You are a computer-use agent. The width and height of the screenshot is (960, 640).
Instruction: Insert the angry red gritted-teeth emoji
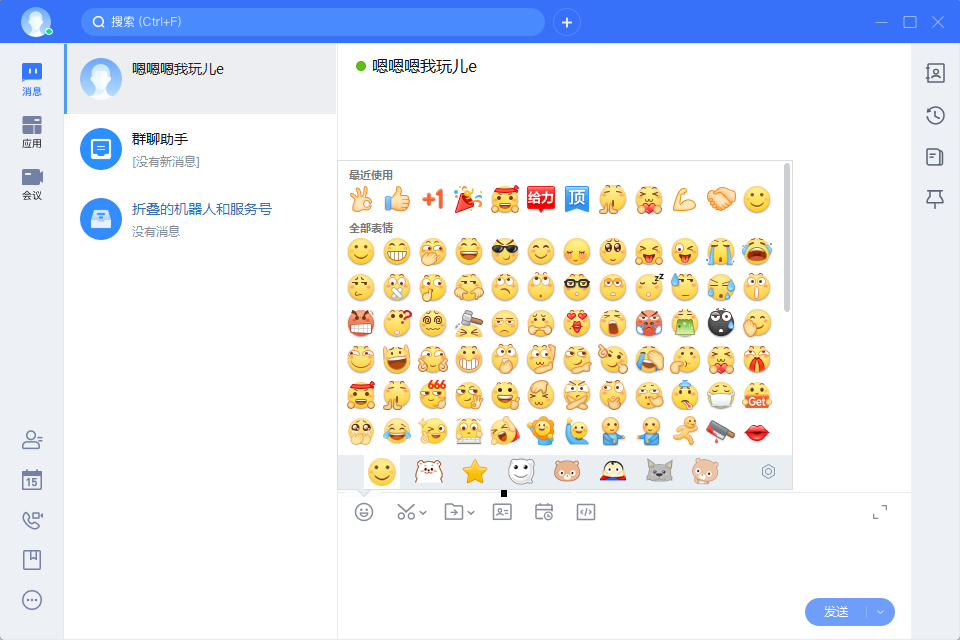(x=361, y=323)
